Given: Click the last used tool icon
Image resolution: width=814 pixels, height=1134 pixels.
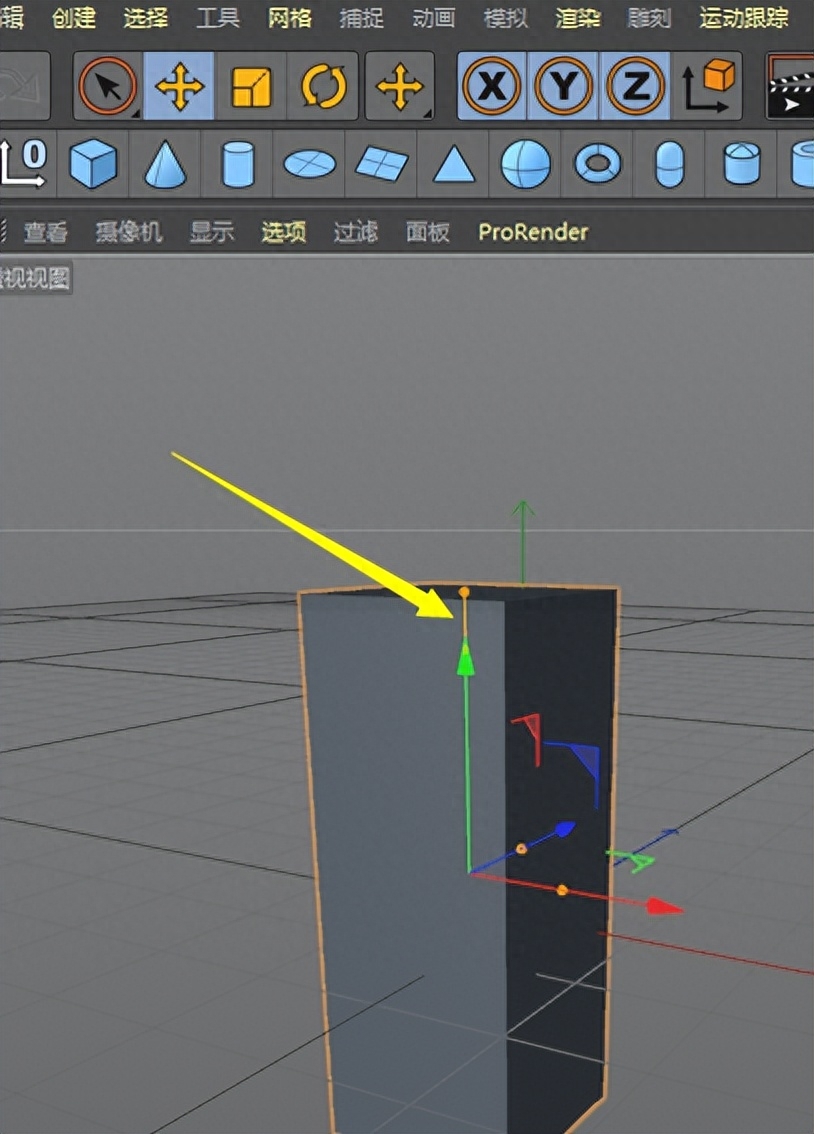Looking at the screenshot, I should (x=400, y=86).
